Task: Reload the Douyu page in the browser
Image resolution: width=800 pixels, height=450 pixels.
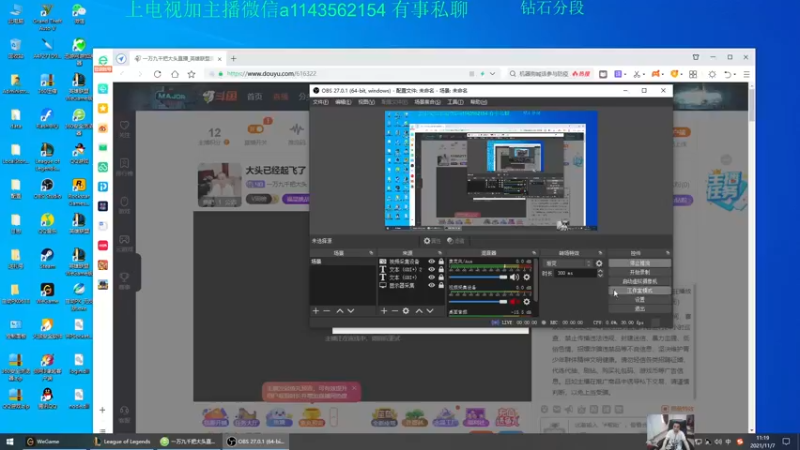Action: pyautogui.click(x=158, y=74)
